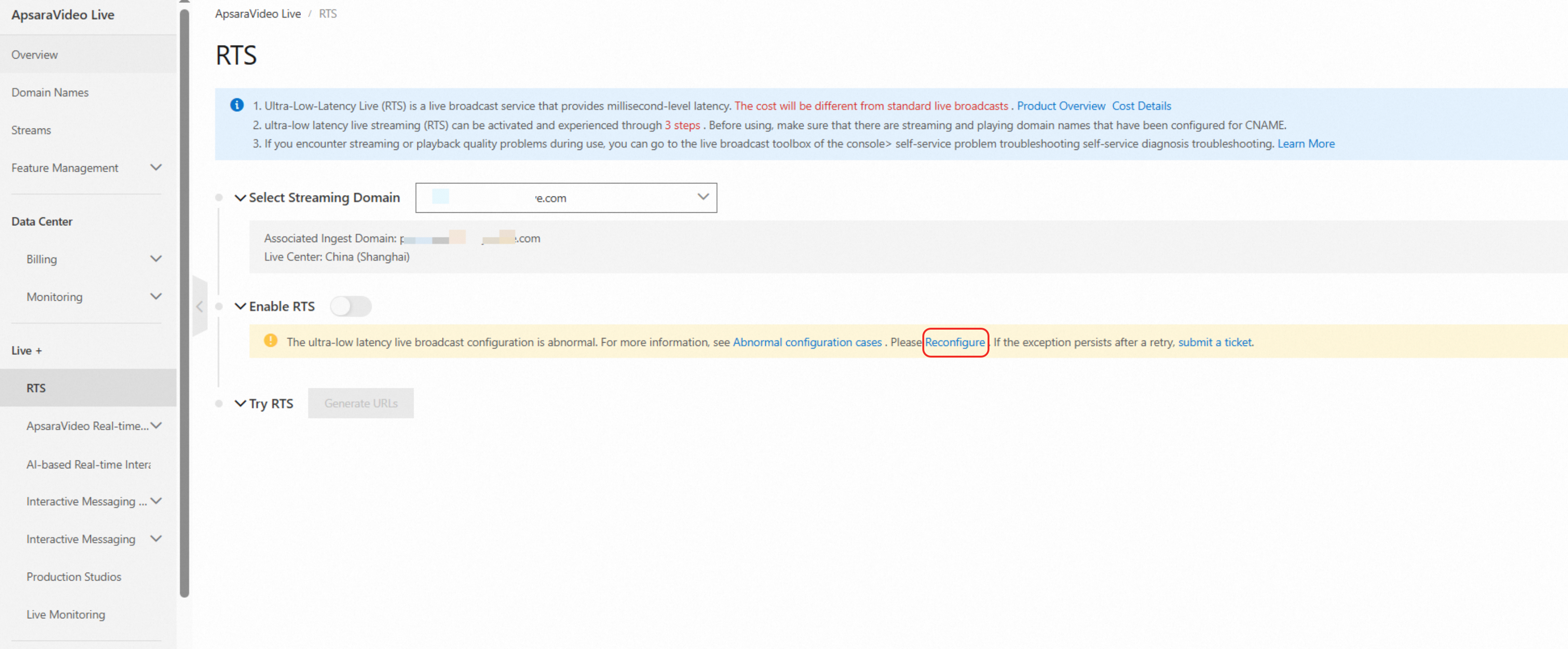1568x649 pixels.
Task: Collapse the Enable RTS section chevron
Action: click(240, 306)
